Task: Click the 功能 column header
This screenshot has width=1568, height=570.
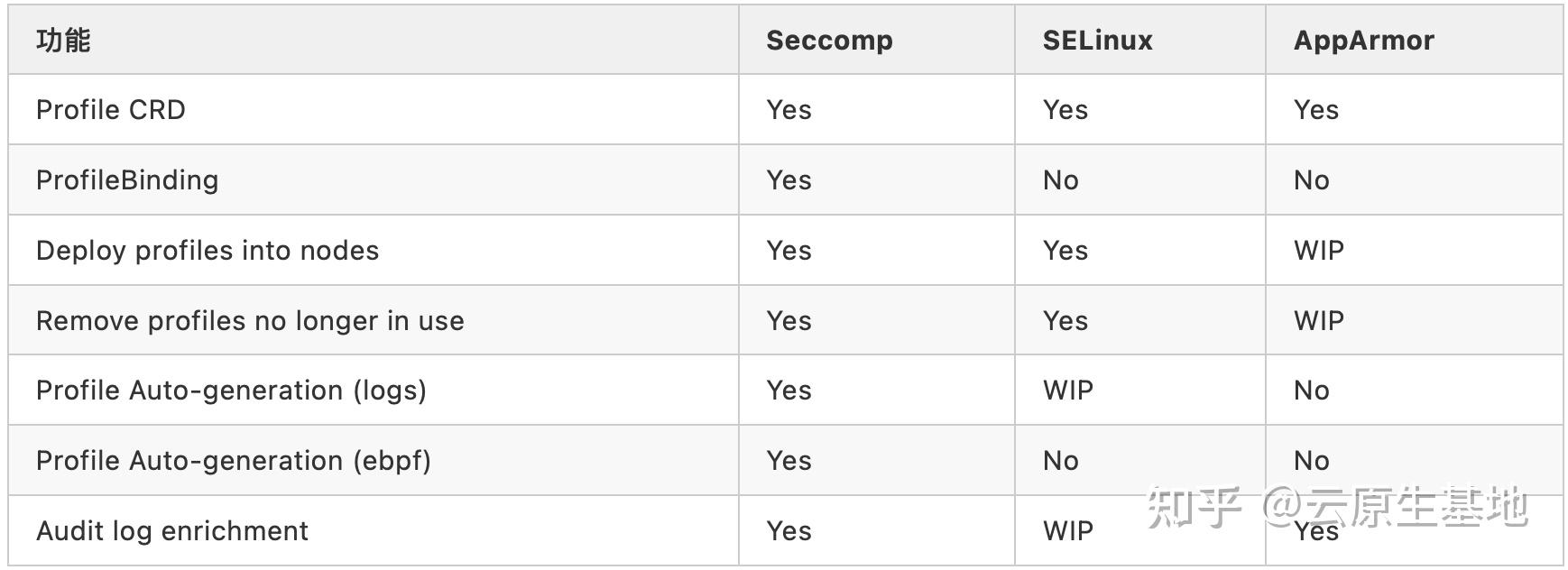Action: click(63, 41)
